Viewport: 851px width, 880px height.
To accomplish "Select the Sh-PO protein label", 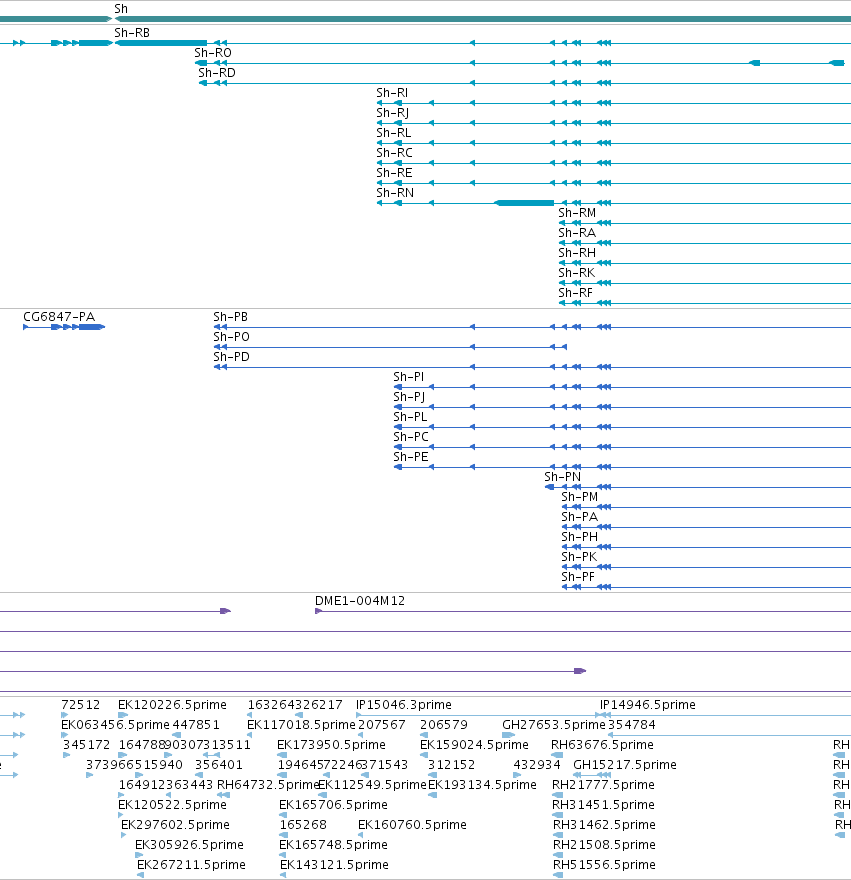I will click(x=231, y=337).
